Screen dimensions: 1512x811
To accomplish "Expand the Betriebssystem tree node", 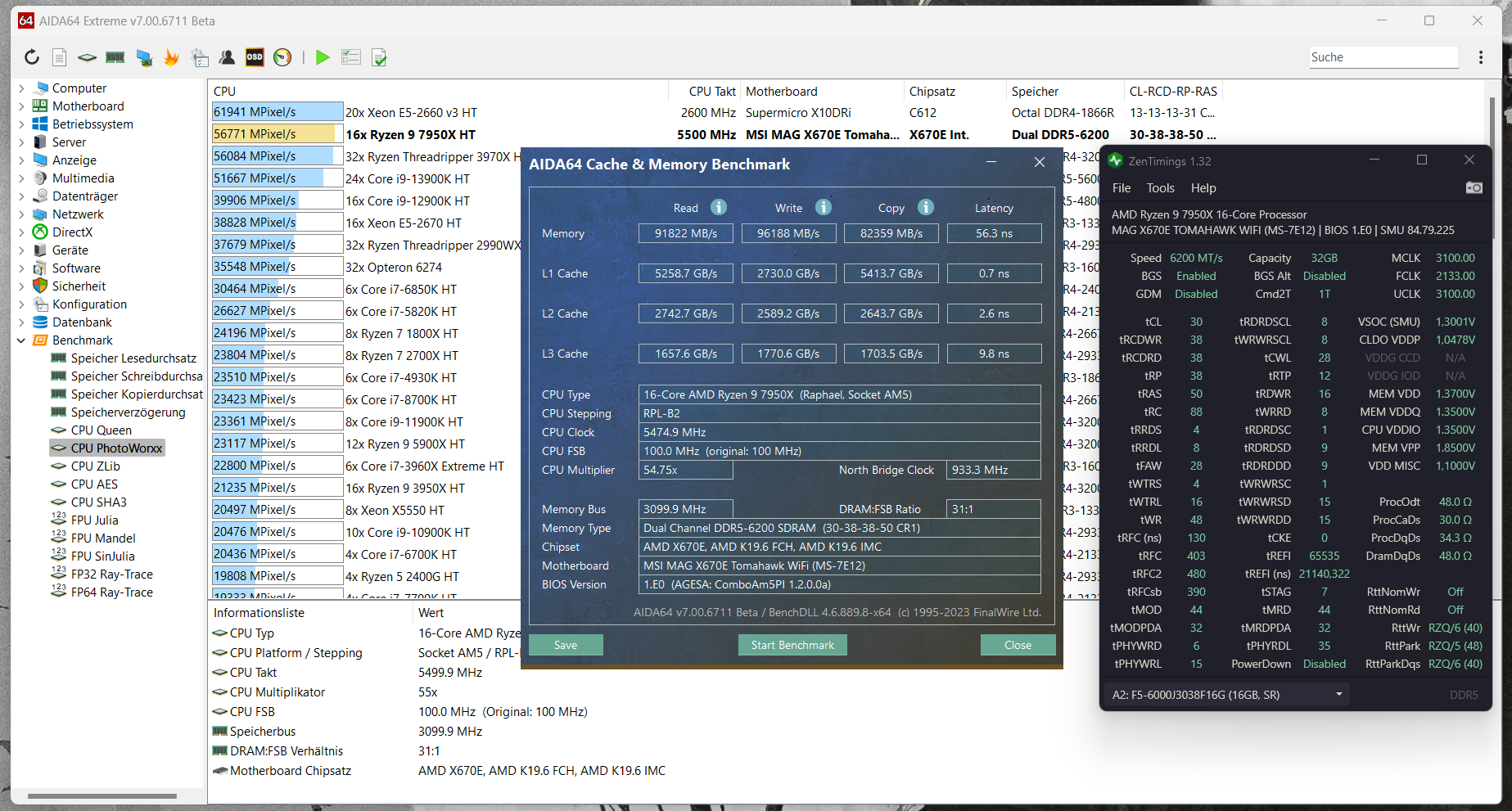I will [x=21, y=124].
